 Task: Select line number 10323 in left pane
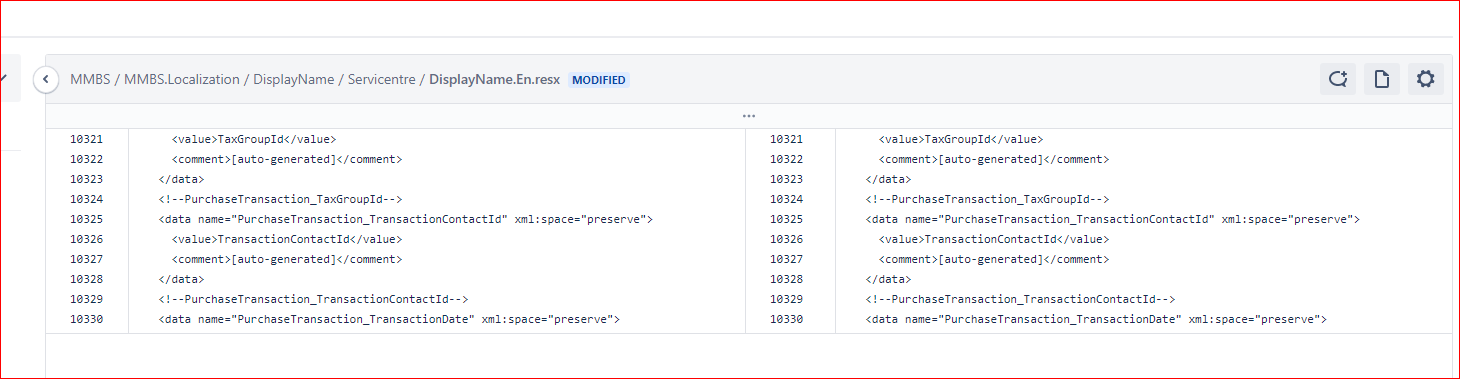86,179
